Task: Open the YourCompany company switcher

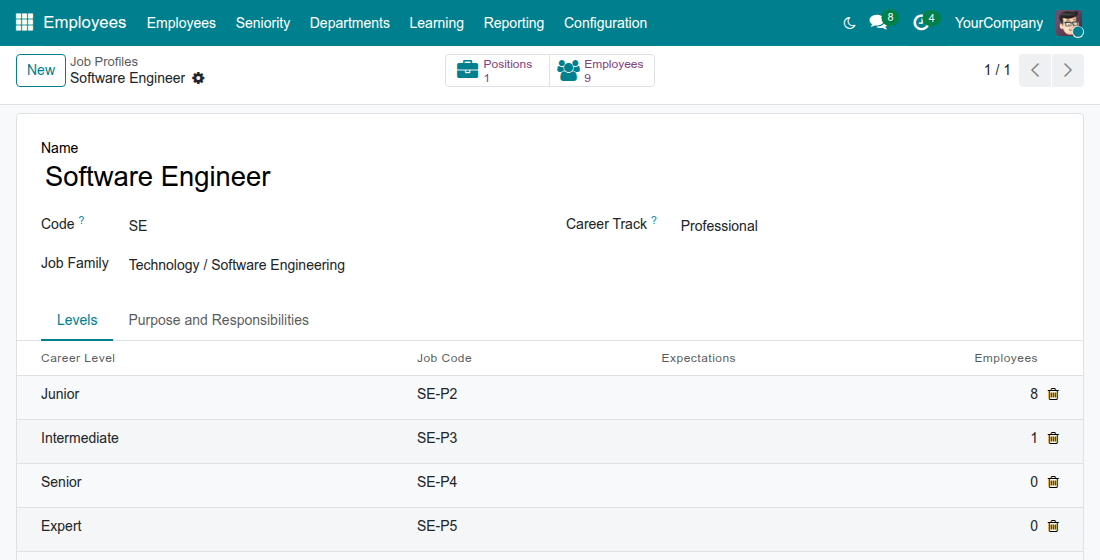Action: (x=998, y=23)
